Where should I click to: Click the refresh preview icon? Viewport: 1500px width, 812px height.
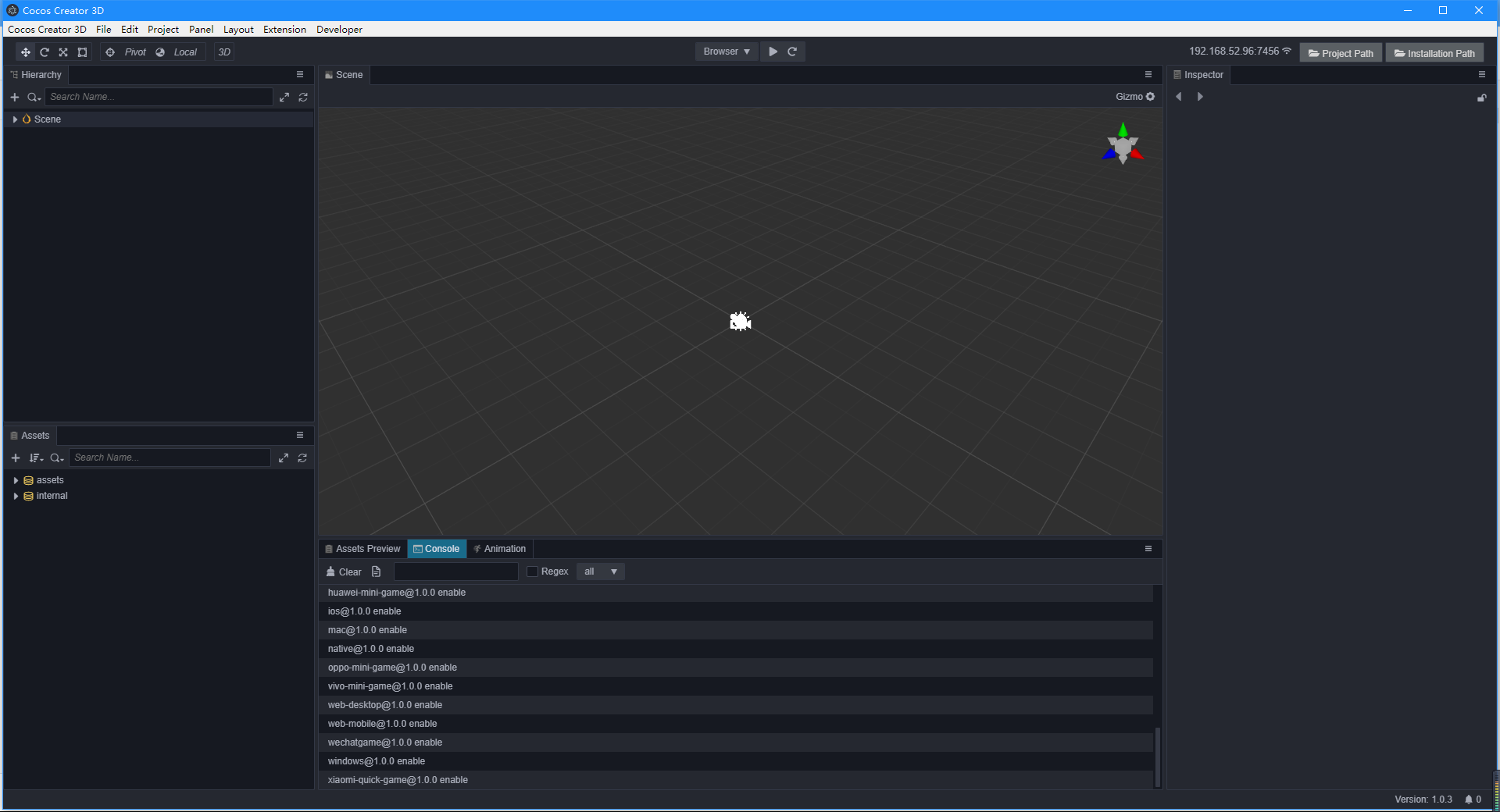[792, 52]
